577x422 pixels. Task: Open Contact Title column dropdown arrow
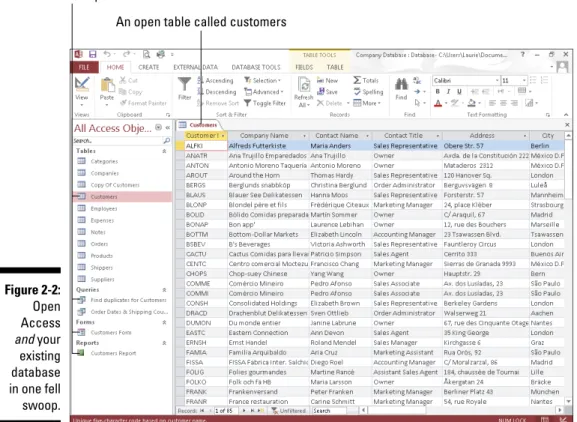[x=438, y=136]
